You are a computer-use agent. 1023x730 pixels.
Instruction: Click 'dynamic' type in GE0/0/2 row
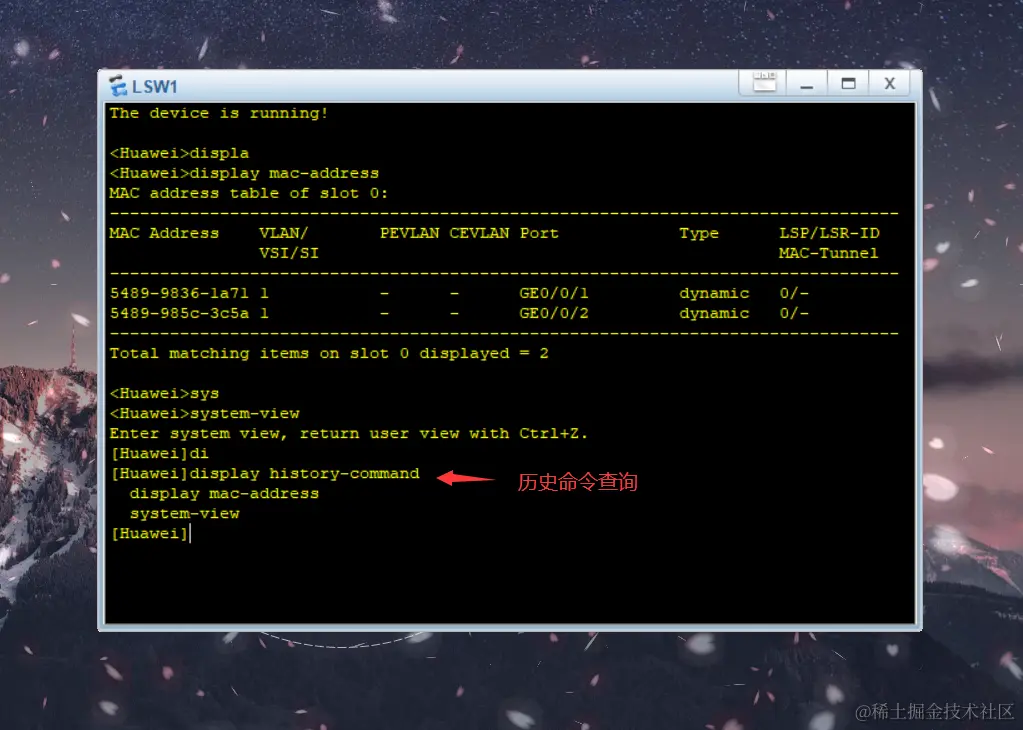tap(714, 314)
